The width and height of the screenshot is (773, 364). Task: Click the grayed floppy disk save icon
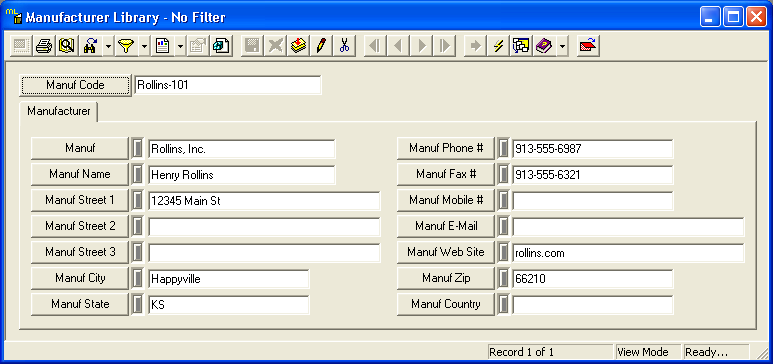(252, 46)
